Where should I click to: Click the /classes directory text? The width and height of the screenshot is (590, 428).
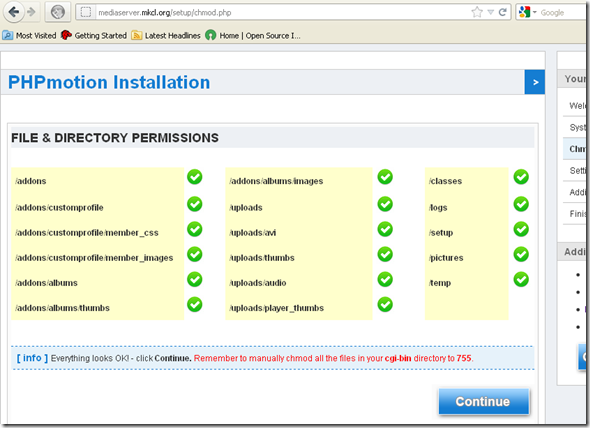[445, 181]
